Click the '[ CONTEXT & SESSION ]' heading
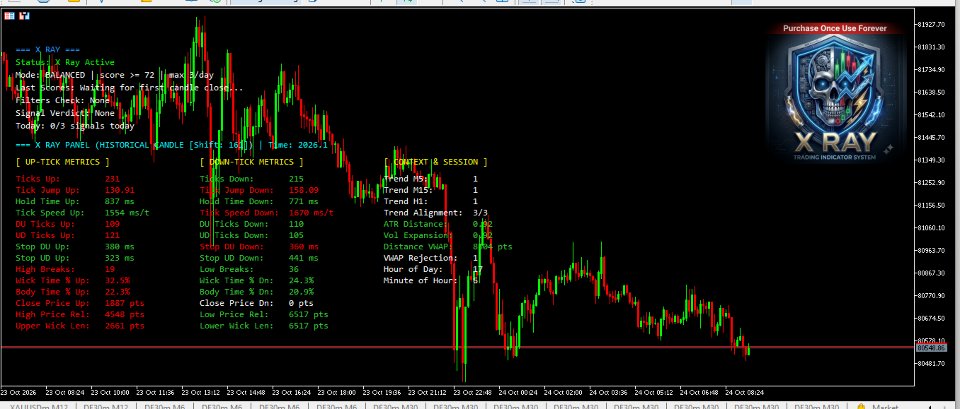Viewport: 960px width, 409px height. 435,162
